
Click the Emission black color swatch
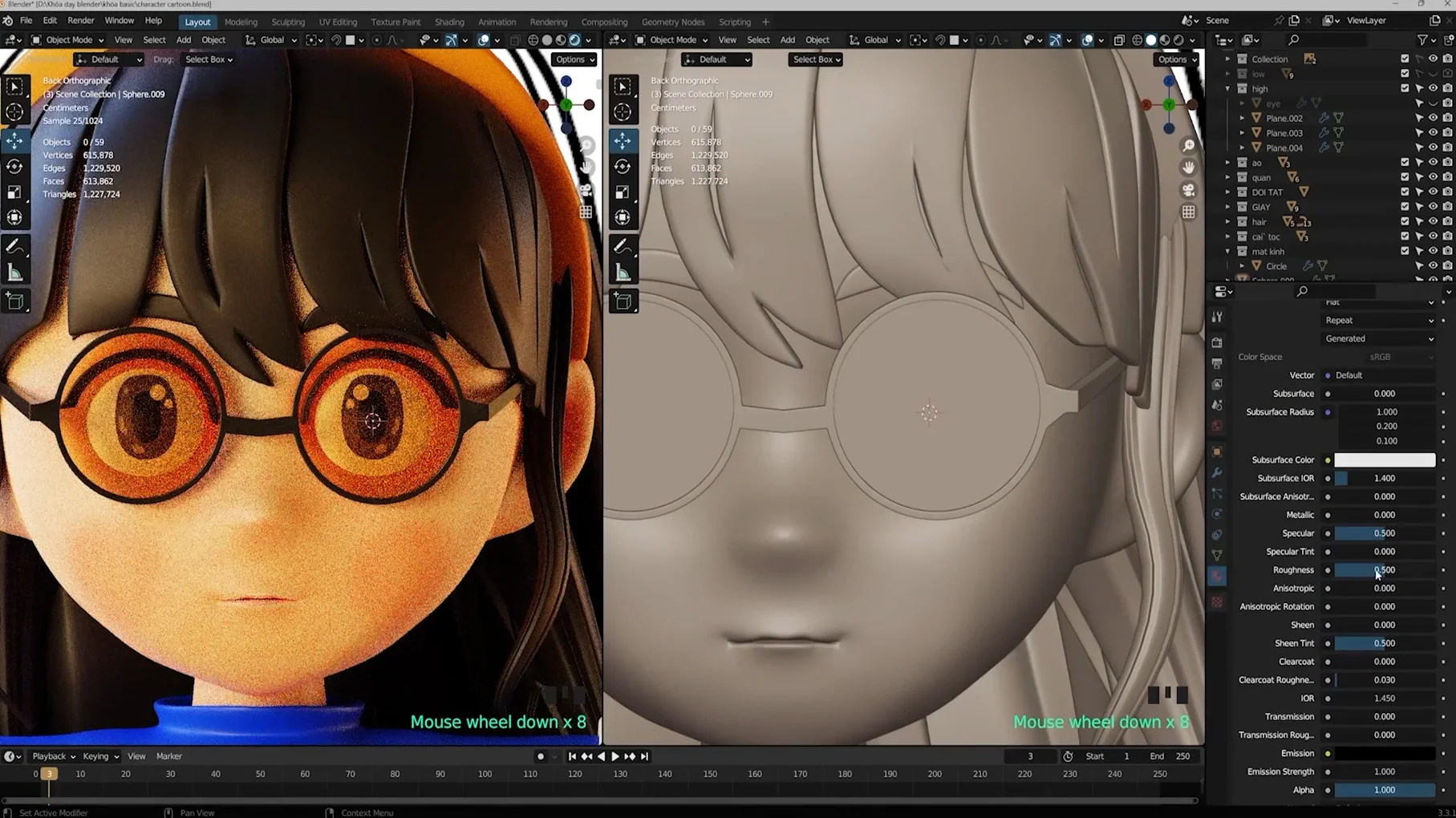(x=1385, y=754)
